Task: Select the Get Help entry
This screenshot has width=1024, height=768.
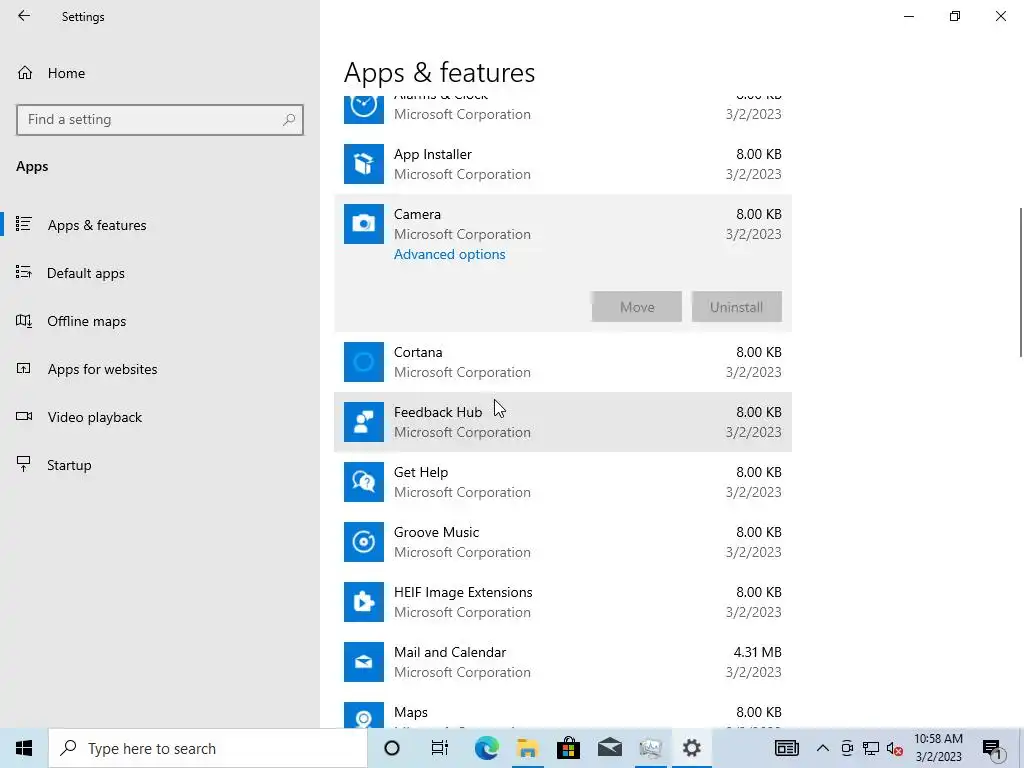Action: [563, 482]
